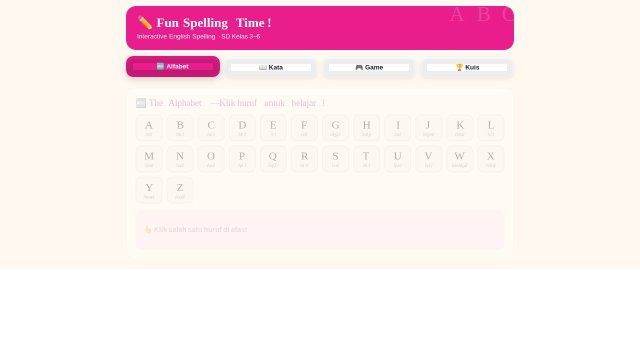Select letter F card

pyautogui.click(x=304, y=128)
